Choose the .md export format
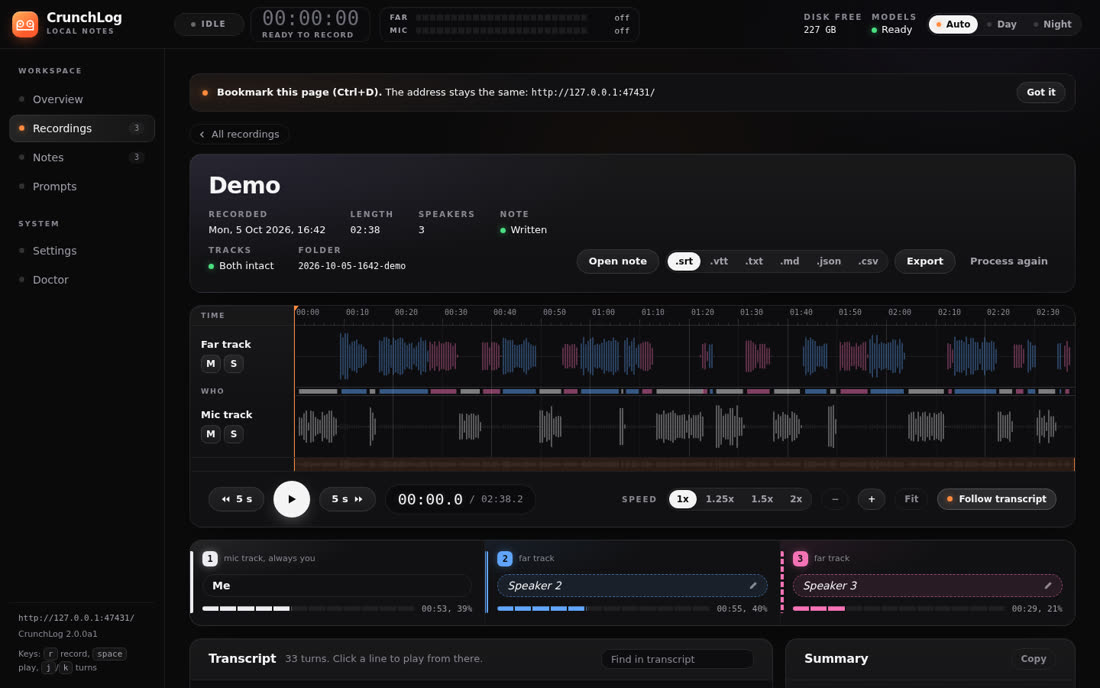The image size is (1100, 688). 789,262
